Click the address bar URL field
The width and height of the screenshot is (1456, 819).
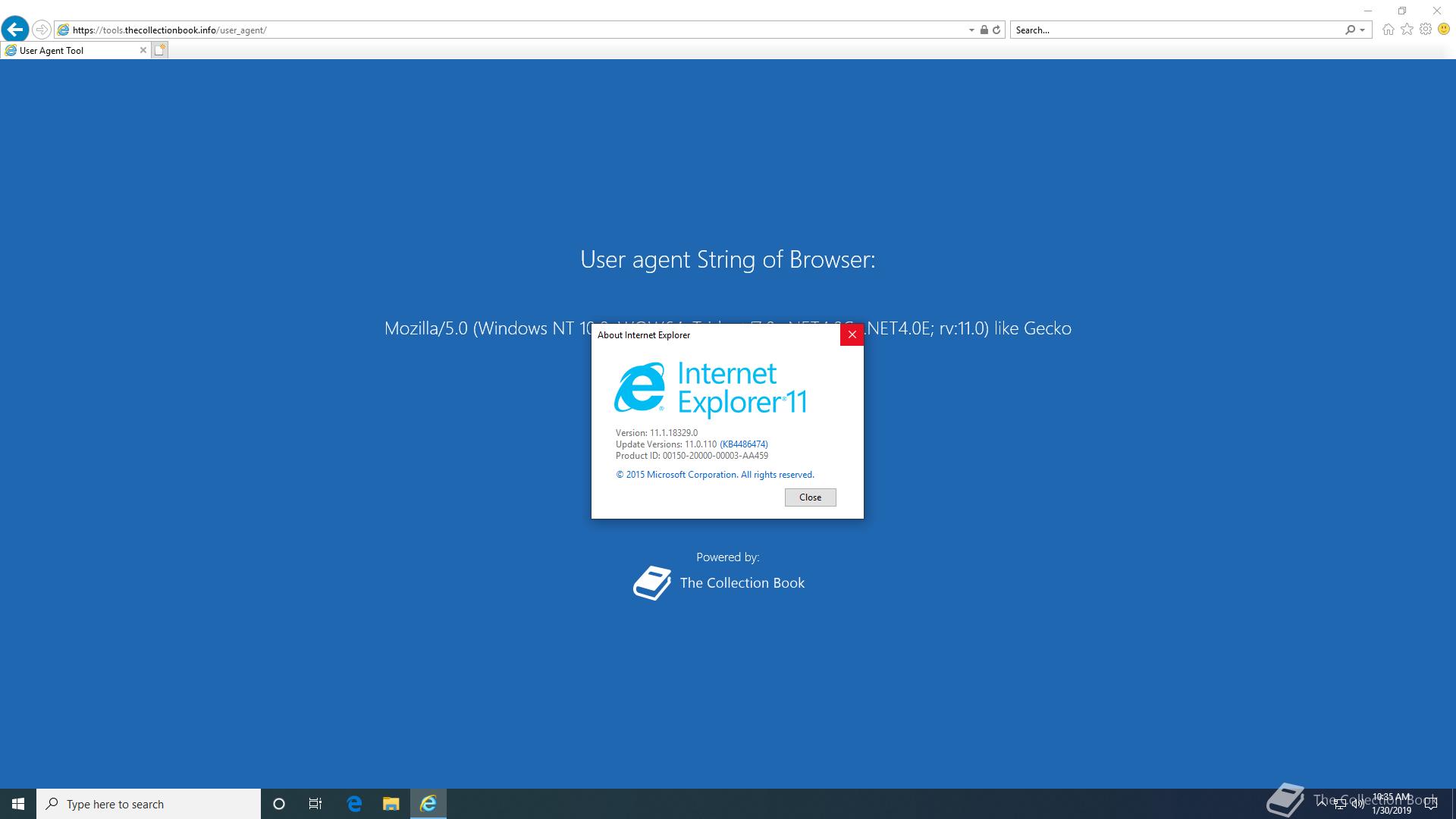[512, 30]
